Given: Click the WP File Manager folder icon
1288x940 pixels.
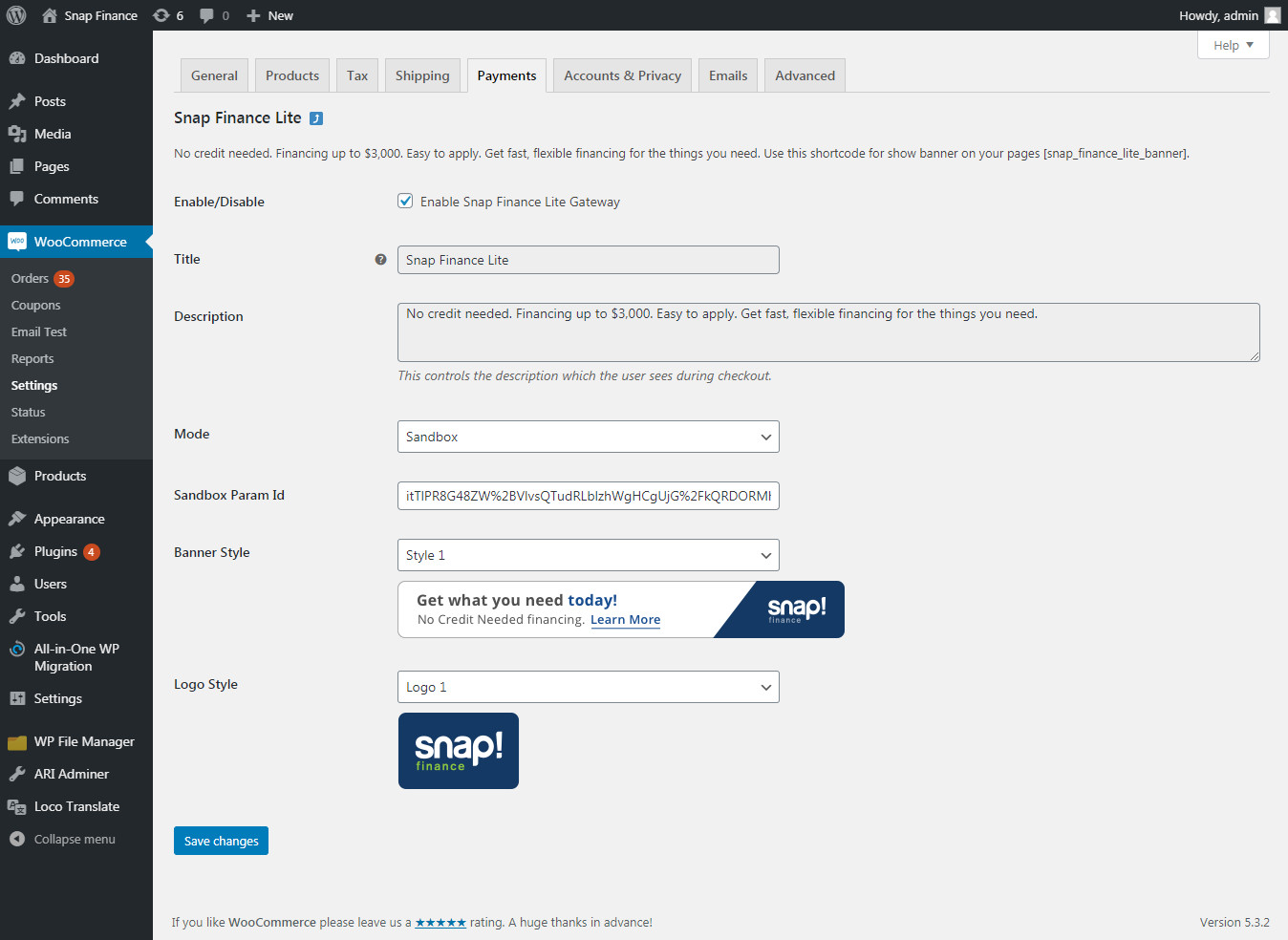Looking at the screenshot, I should click(x=17, y=741).
